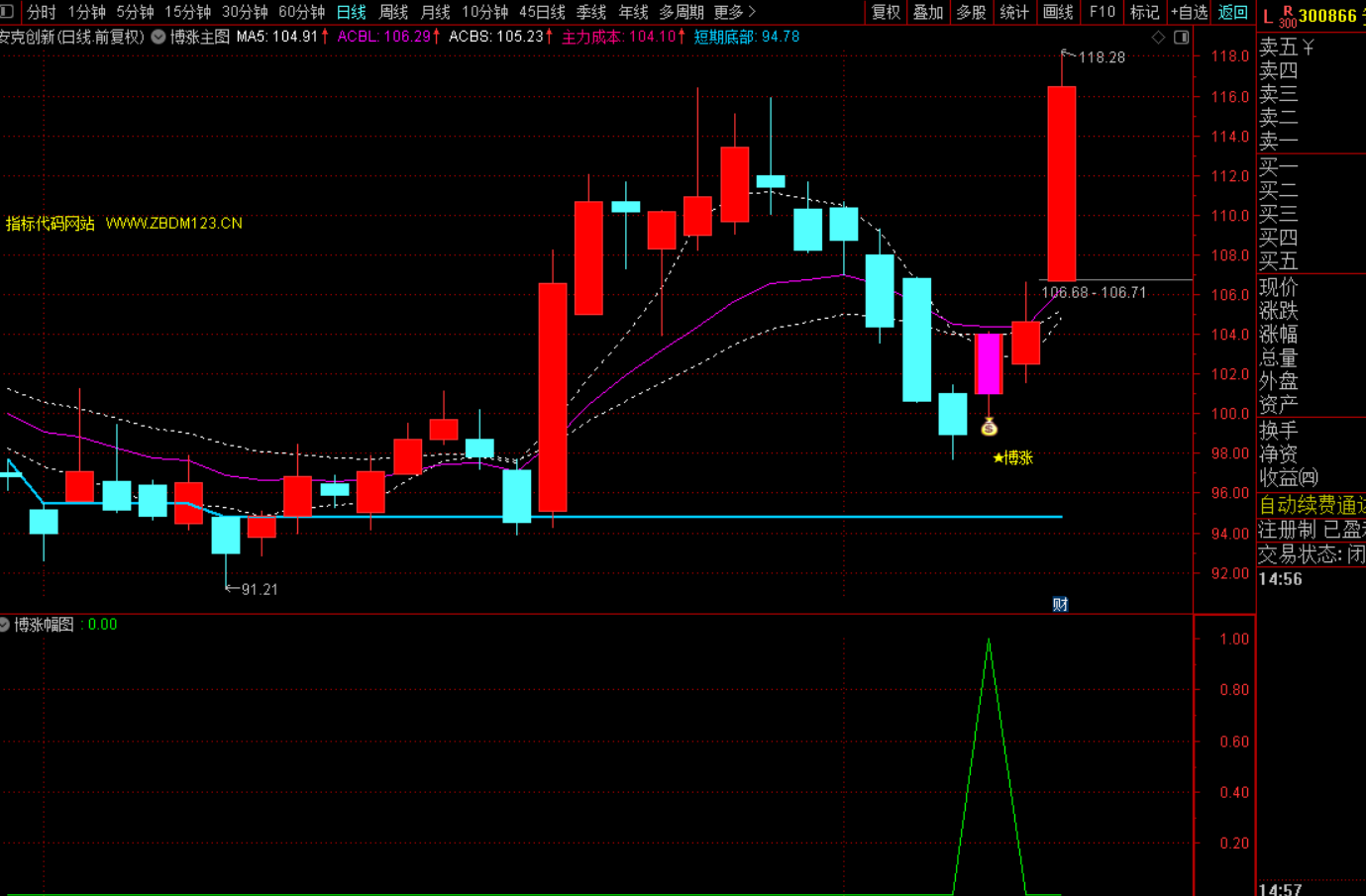This screenshot has height=896, width=1366.
Task: Open the 画线 drawing tools
Action: coord(1058,12)
